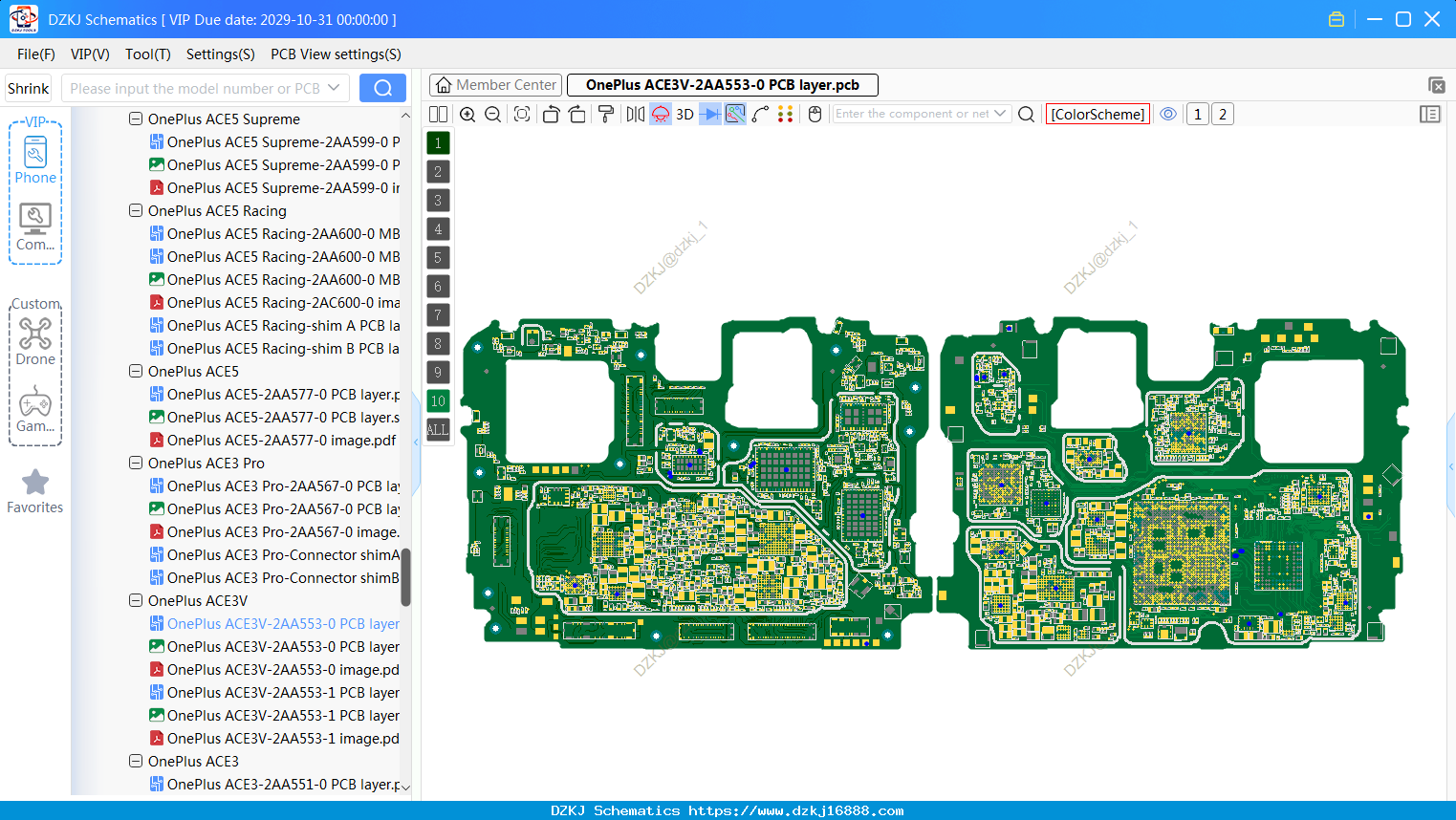Open the yellow toolbox icon in the title bar
The image size is (1456, 820).
click(1336, 19)
